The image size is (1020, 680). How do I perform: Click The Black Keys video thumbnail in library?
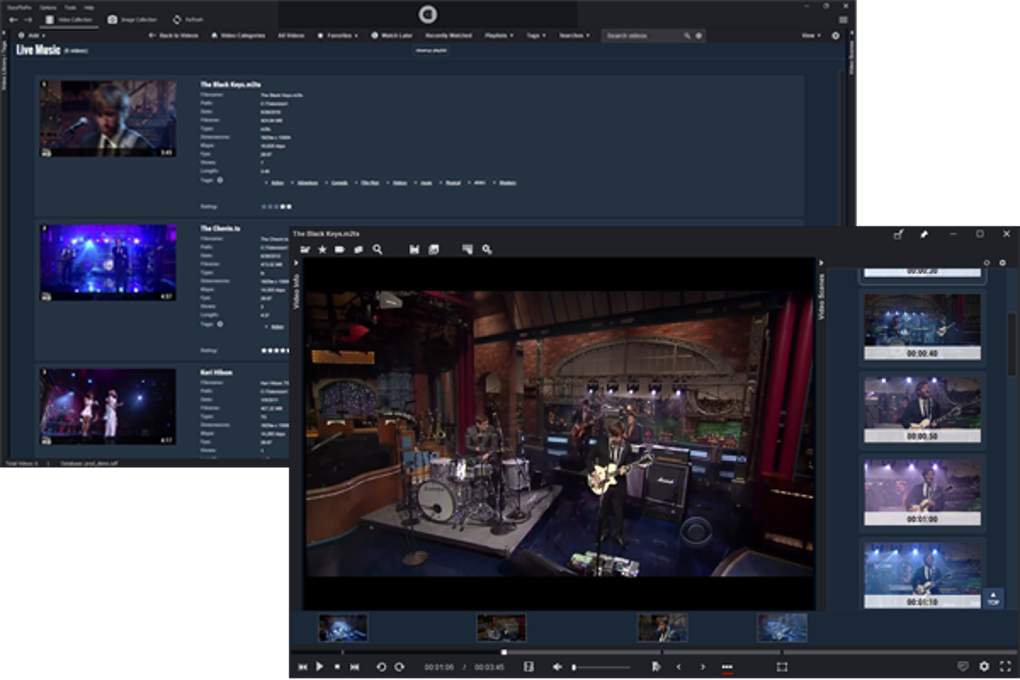tap(108, 118)
